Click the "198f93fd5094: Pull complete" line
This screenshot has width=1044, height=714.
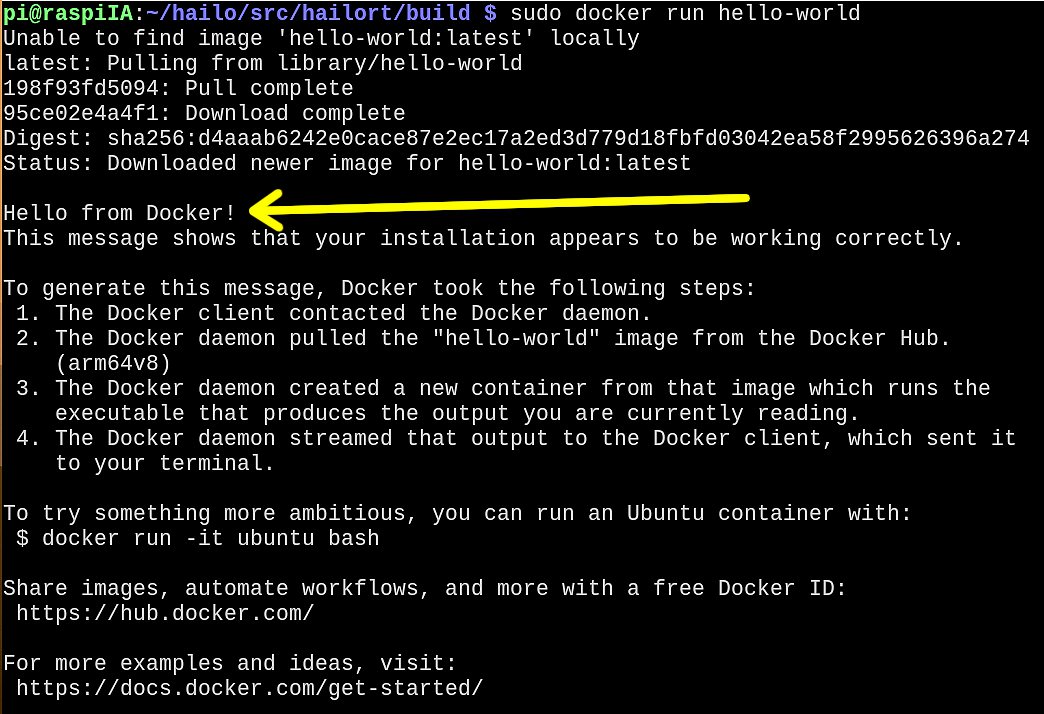178,88
